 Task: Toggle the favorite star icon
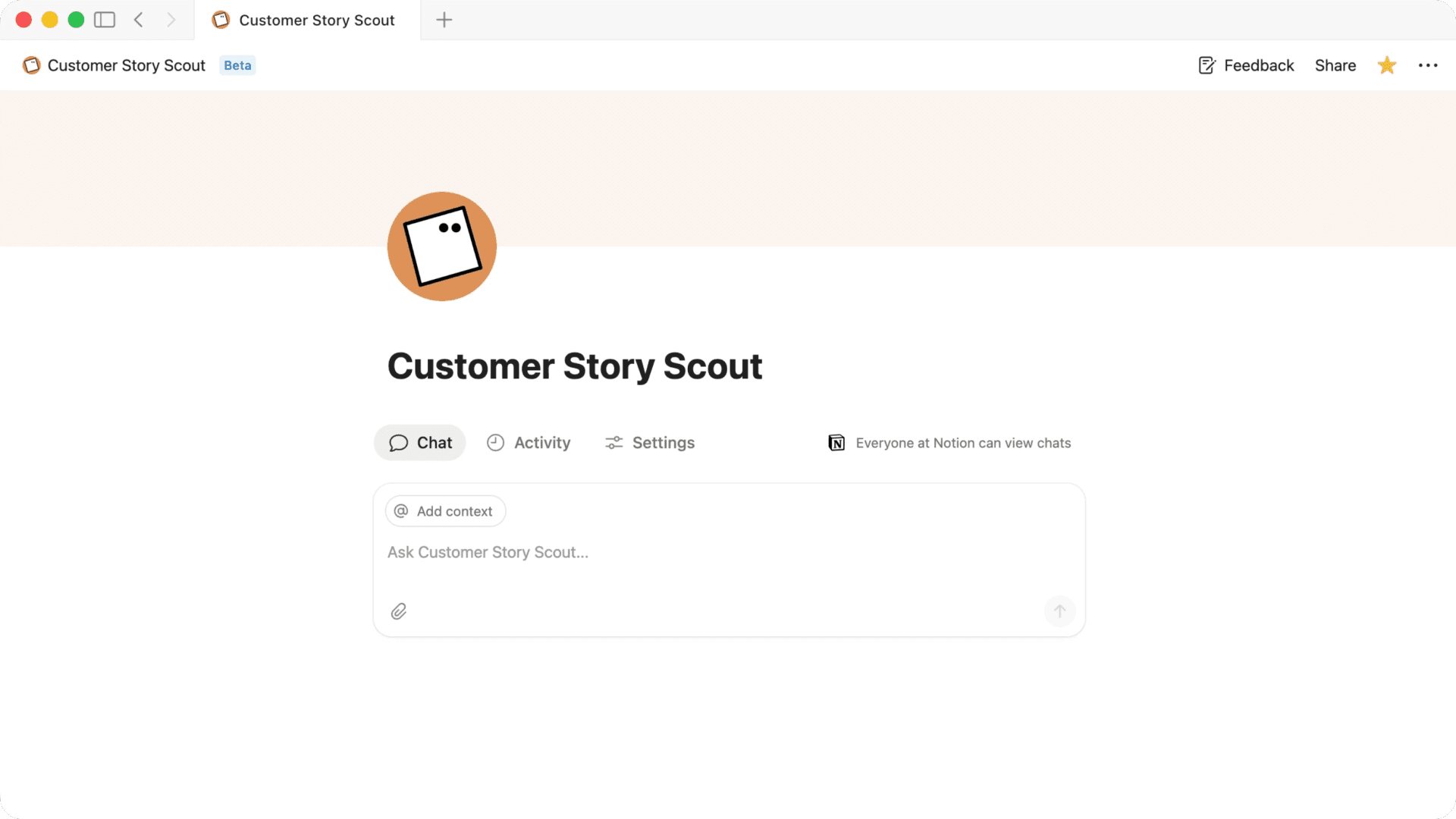tap(1387, 65)
